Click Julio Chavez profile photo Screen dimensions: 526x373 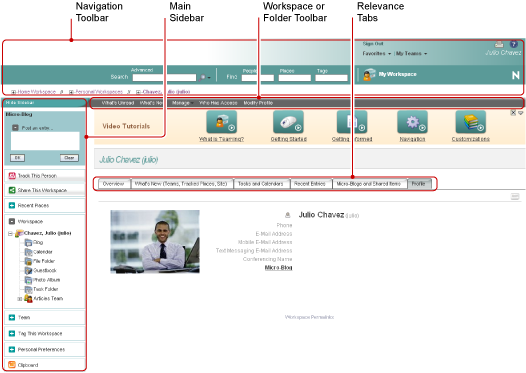point(155,242)
